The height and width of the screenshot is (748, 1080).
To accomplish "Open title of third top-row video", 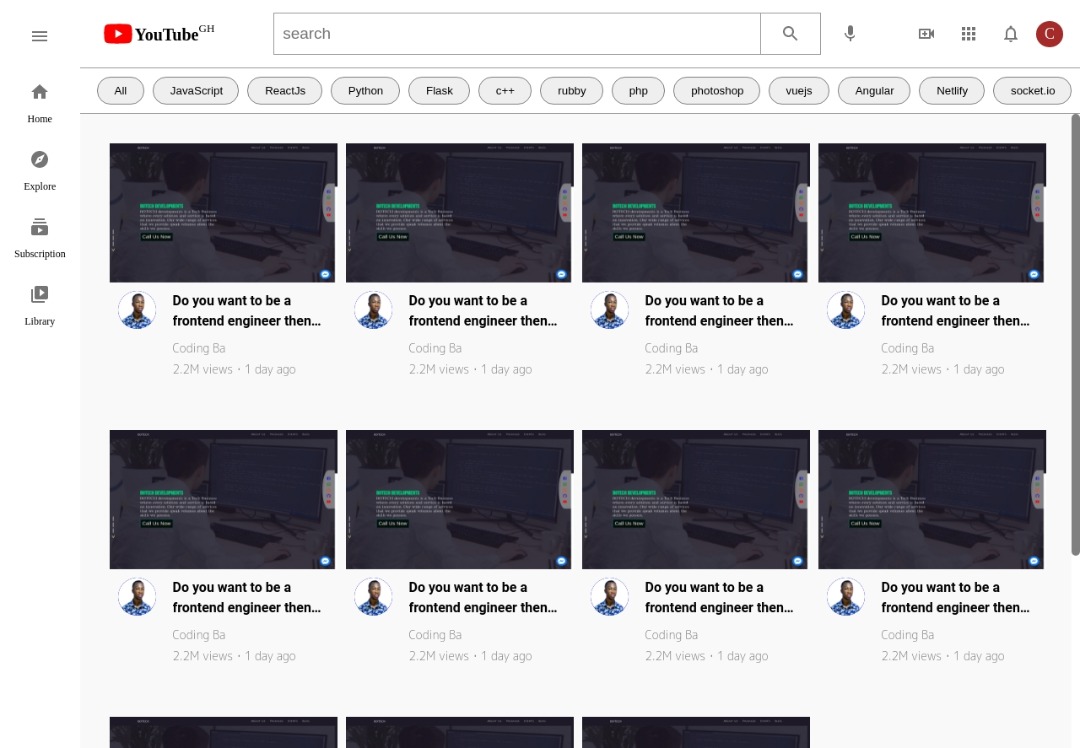I will point(719,311).
